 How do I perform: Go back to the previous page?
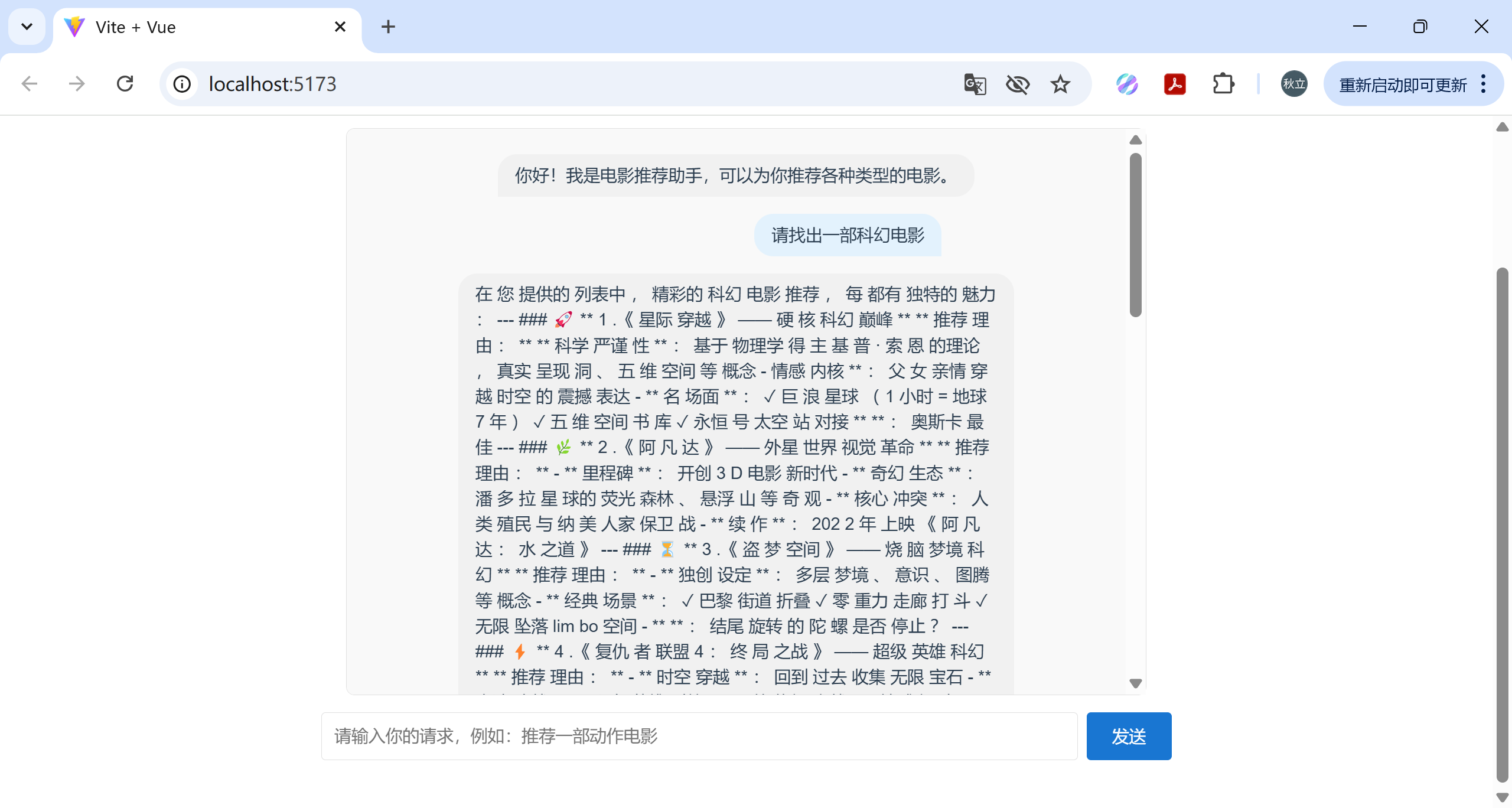pyautogui.click(x=30, y=84)
